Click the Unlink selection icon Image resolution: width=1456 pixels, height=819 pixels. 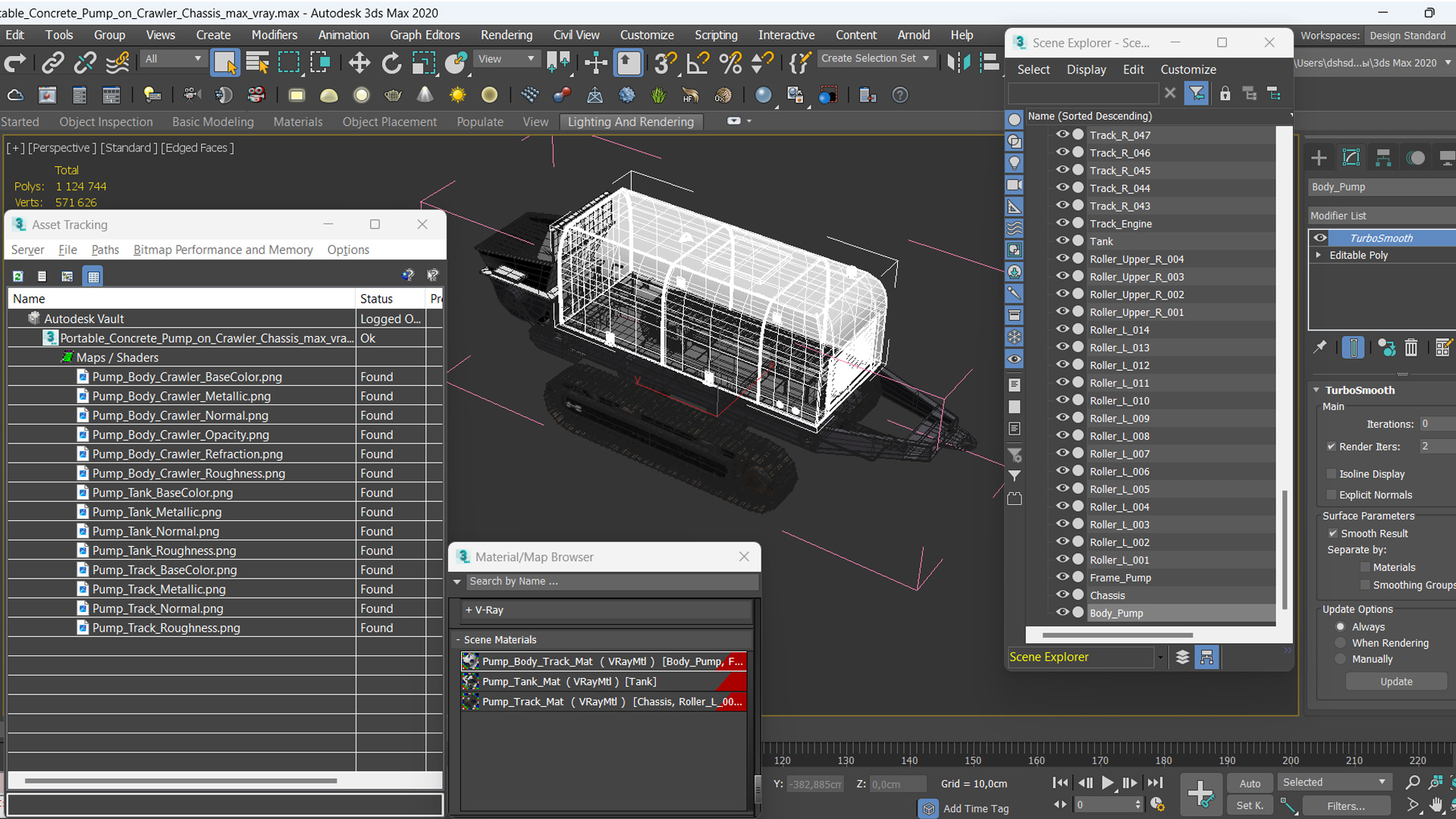(x=85, y=63)
